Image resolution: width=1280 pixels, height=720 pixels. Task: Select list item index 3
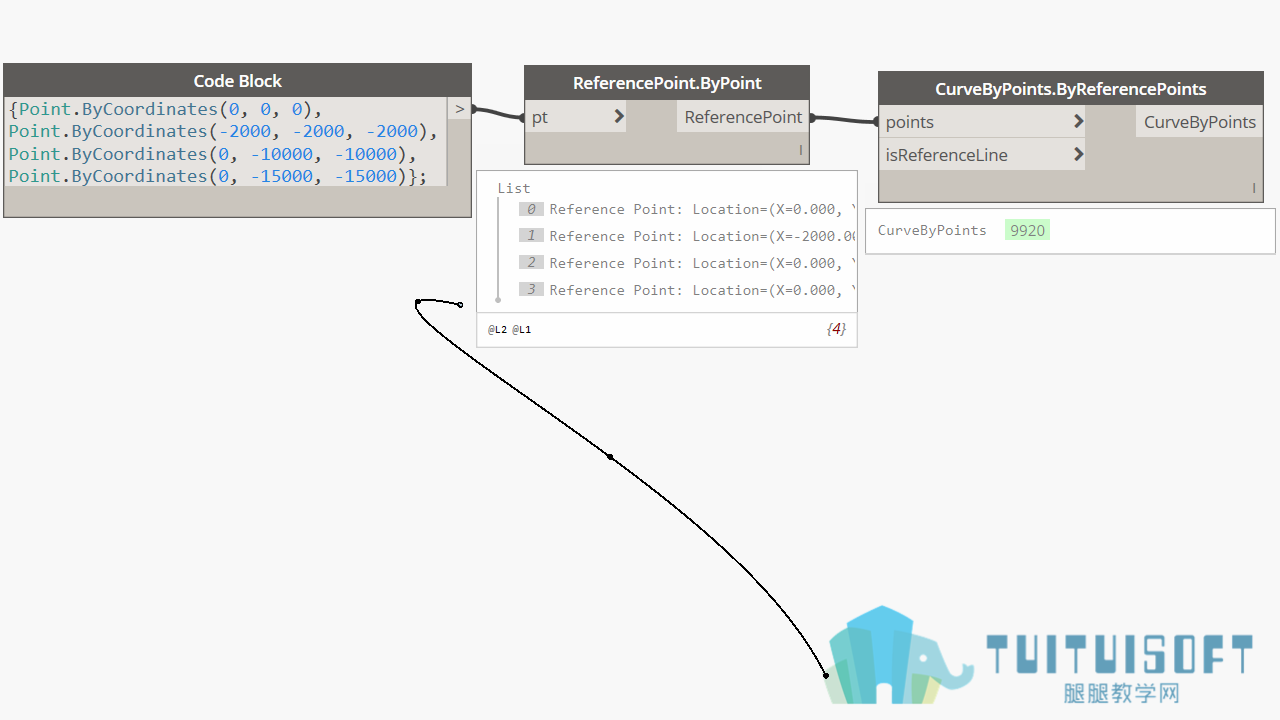(531, 290)
